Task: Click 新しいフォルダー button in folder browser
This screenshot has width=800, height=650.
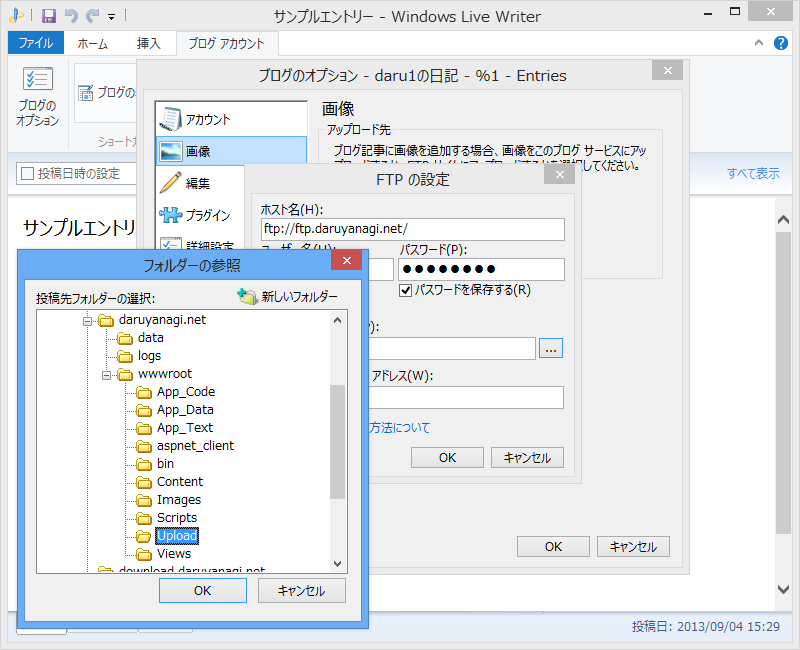Action: [287, 296]
